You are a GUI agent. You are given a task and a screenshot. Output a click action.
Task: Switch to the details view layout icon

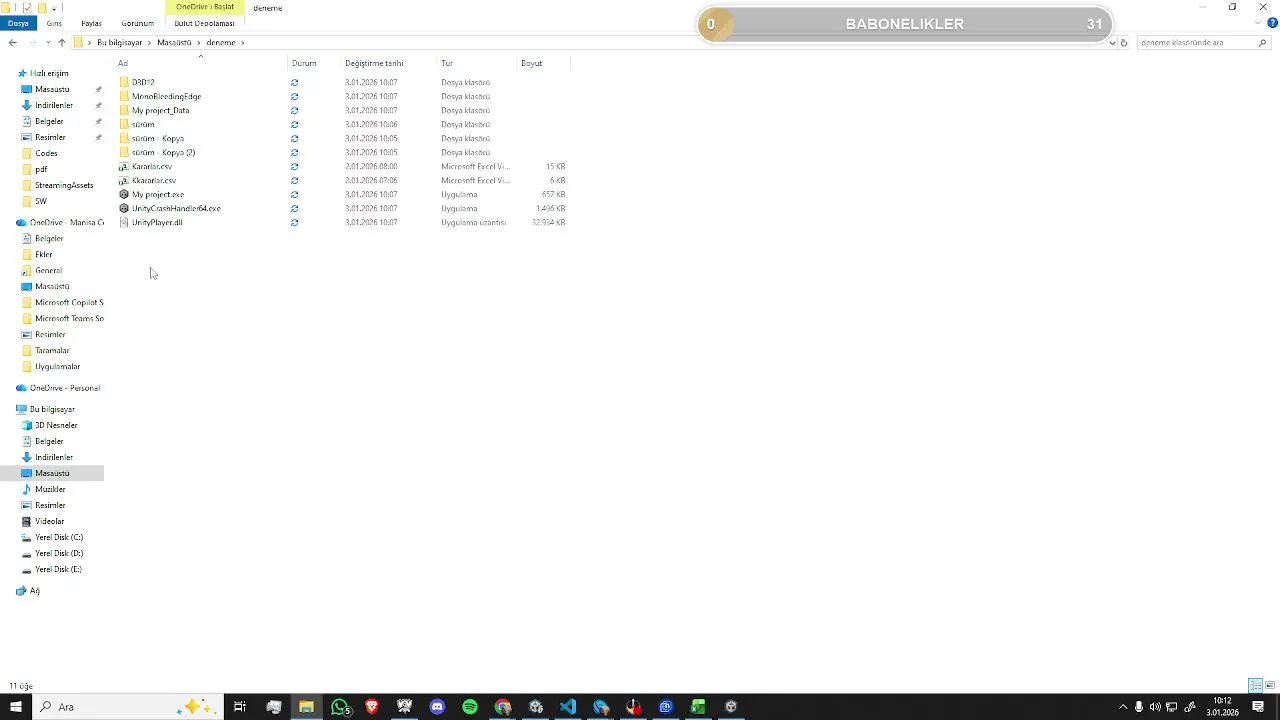[1255, 686]
